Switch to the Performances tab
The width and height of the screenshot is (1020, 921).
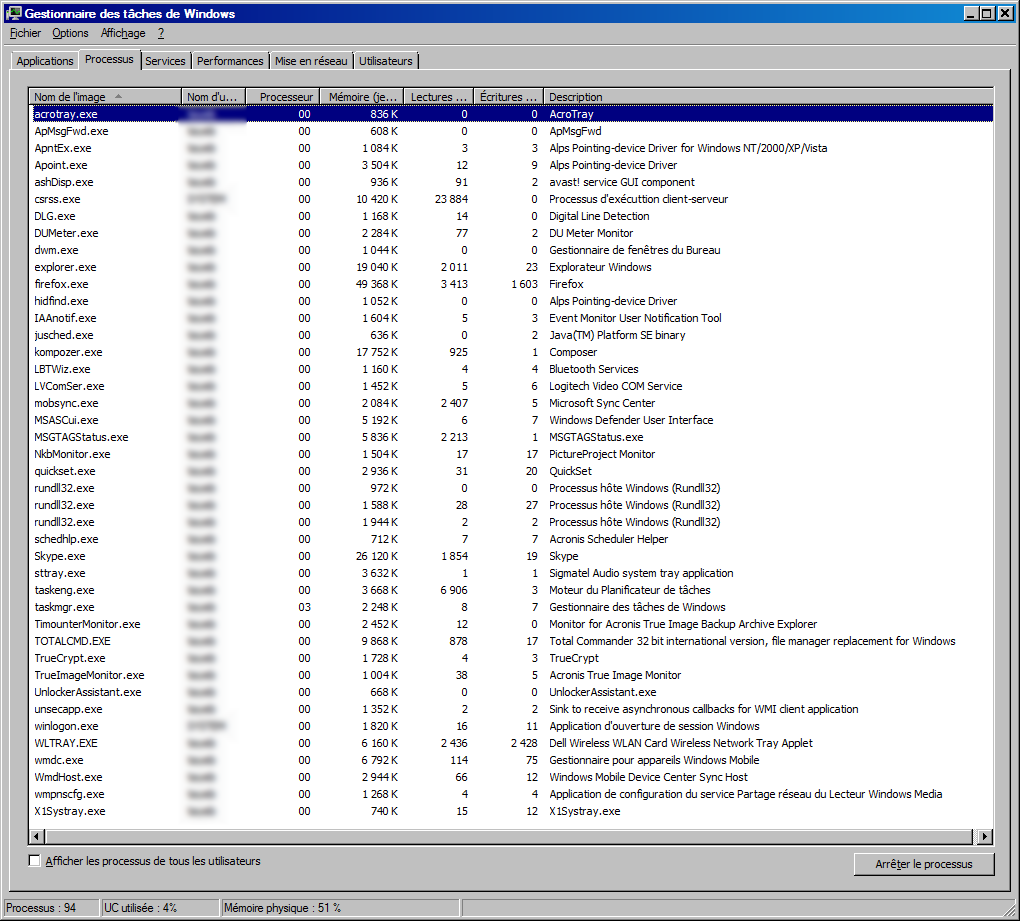[230, 61]
